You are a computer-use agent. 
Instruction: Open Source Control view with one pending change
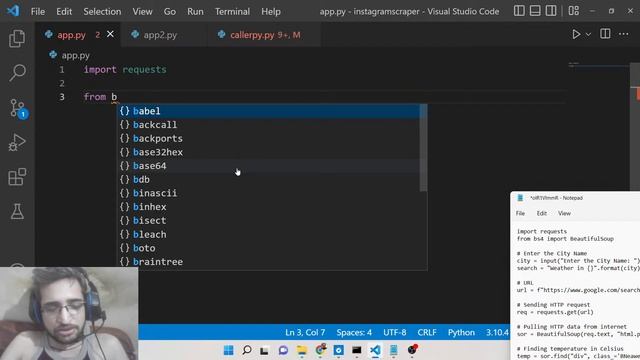pyautogui.click(x=18, y=108)
